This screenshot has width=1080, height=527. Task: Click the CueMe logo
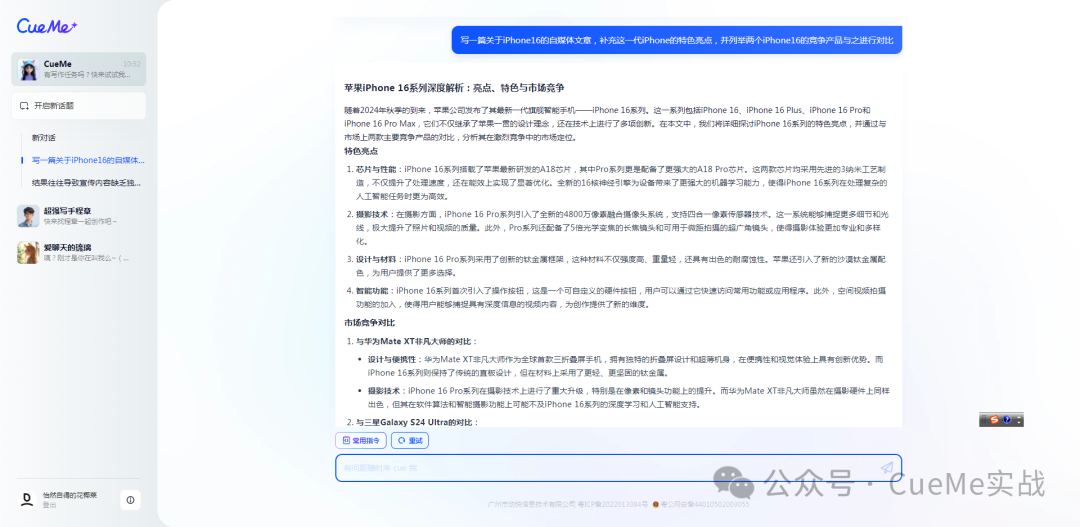pos(47,25)
